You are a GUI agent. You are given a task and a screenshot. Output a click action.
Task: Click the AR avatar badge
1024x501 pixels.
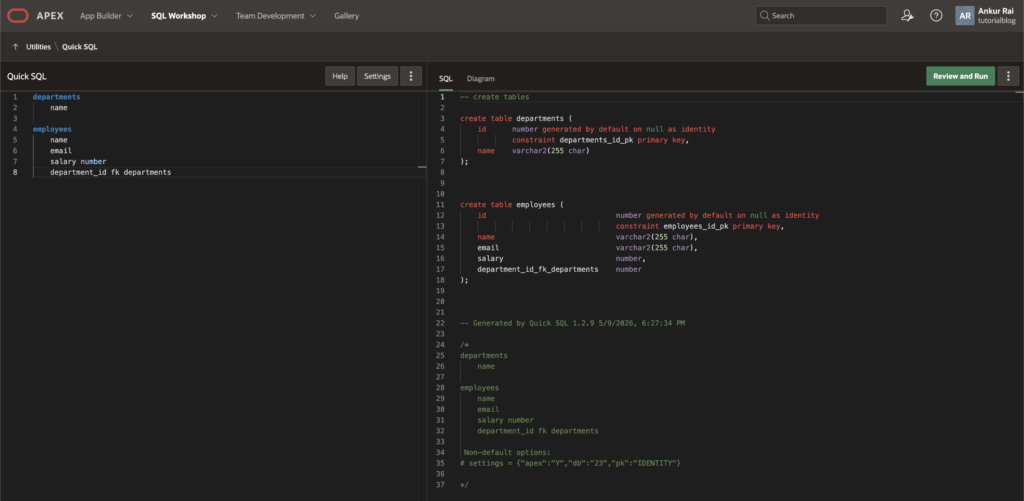(965, 16)
